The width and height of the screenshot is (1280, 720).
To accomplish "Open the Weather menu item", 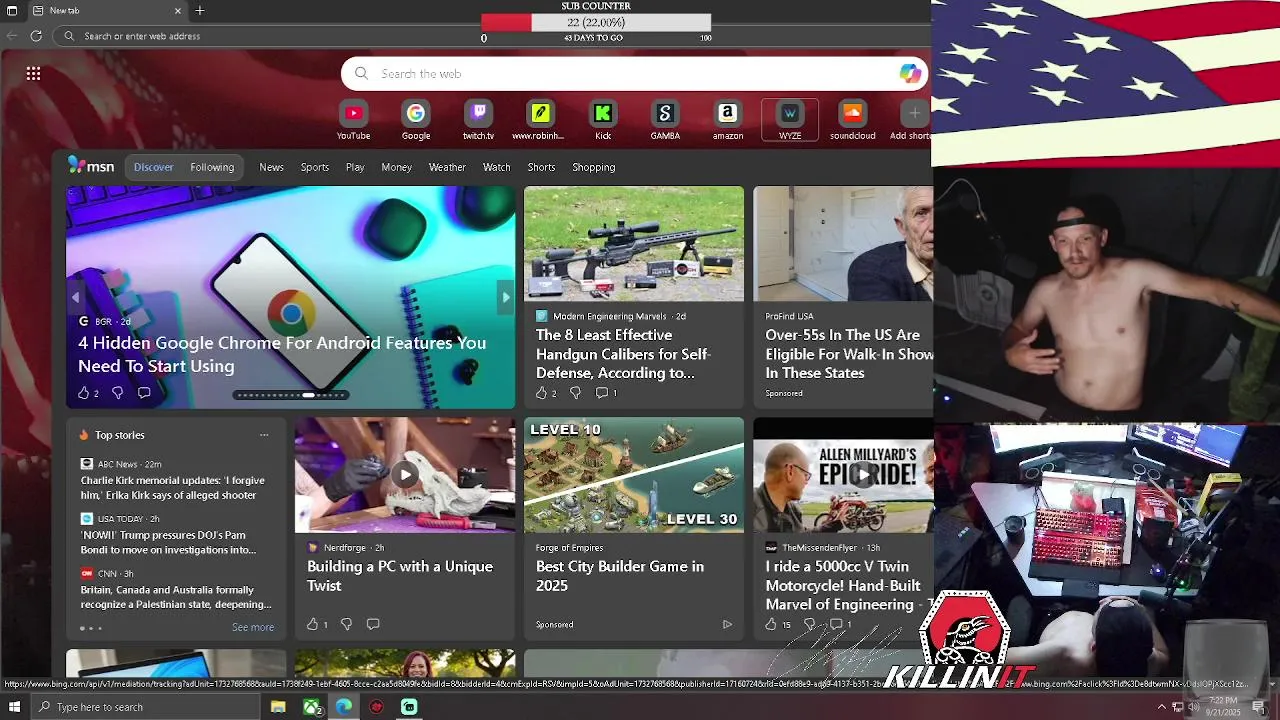I will pos(447,167).
